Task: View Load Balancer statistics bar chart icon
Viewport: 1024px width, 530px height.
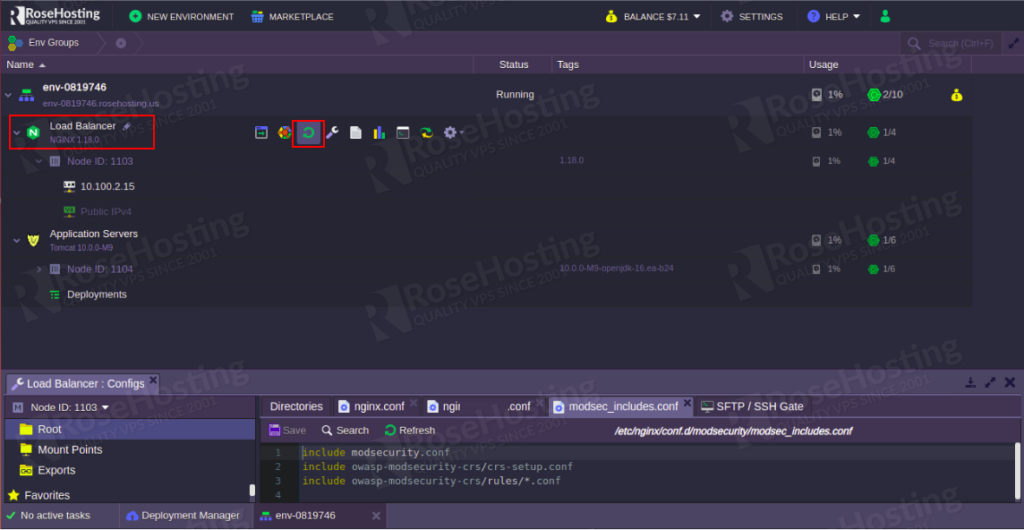Action: tap(379, 132)
